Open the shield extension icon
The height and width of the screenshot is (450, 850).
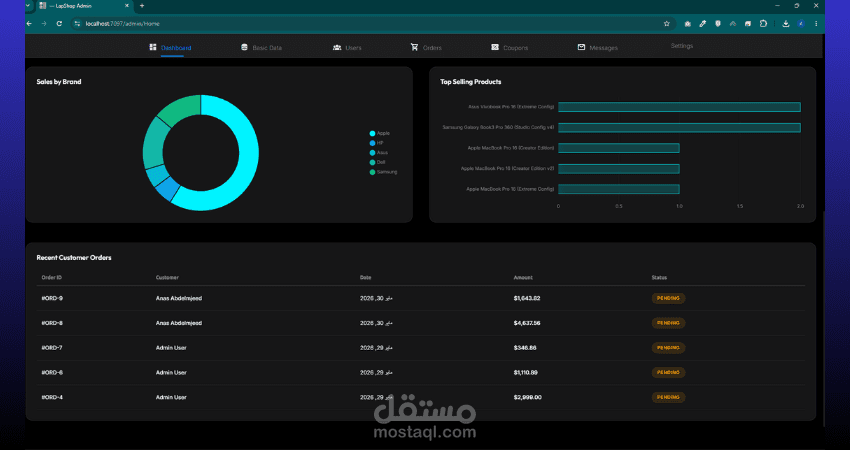click(x=718, y=24)
